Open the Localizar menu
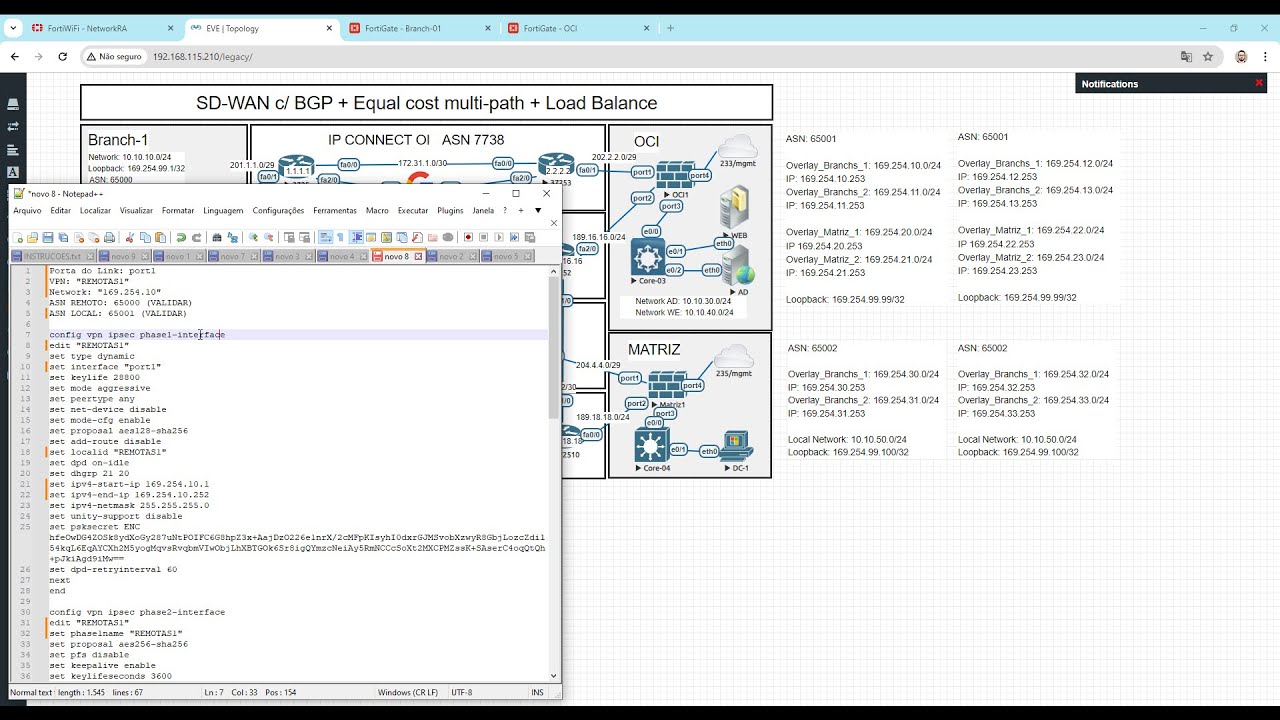The width and height of the screenshot is (1280, 720). [96, 211]
